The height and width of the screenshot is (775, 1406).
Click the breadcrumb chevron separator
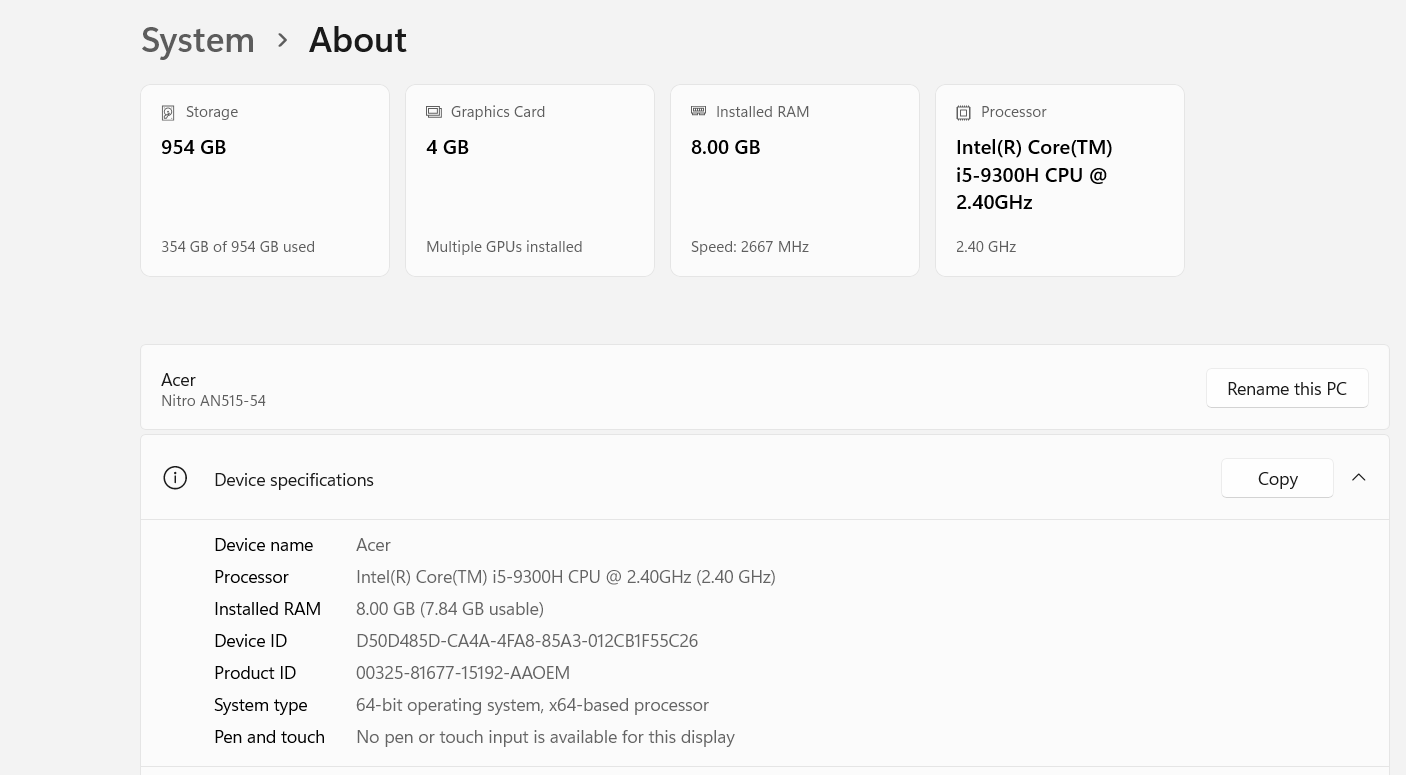(283, 40)
